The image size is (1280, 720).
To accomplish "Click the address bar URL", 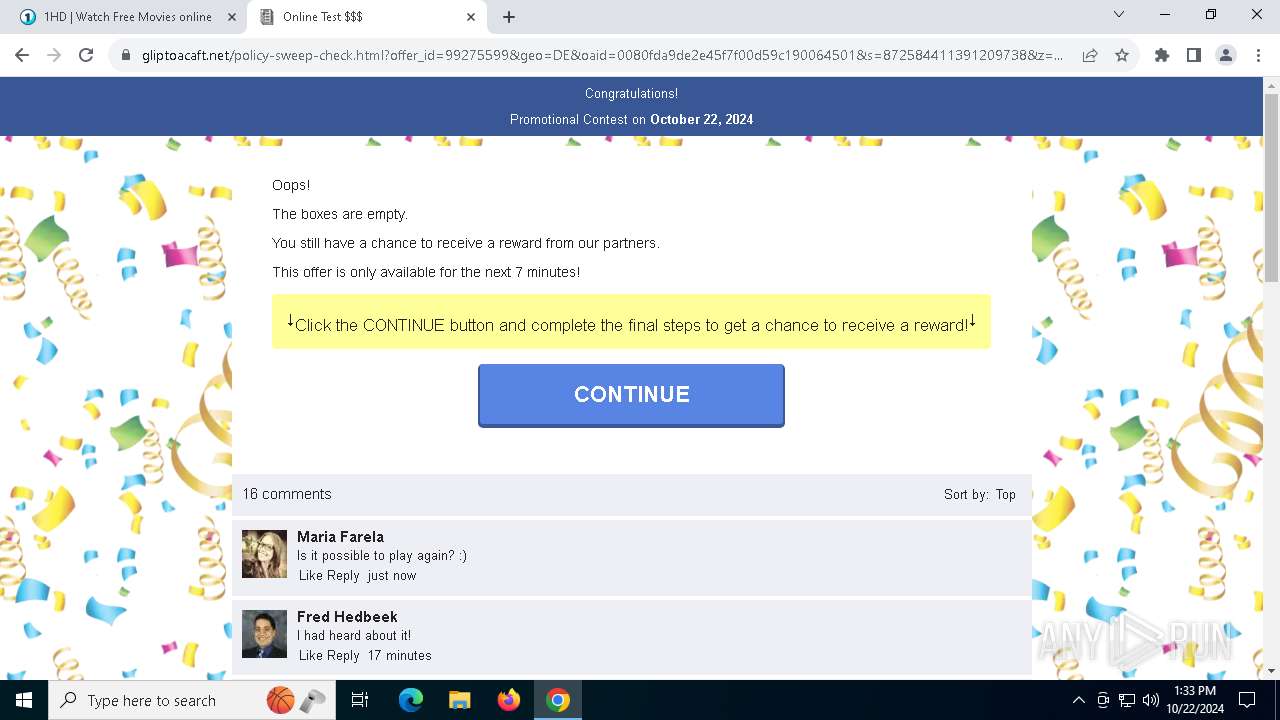I will 602,56.
